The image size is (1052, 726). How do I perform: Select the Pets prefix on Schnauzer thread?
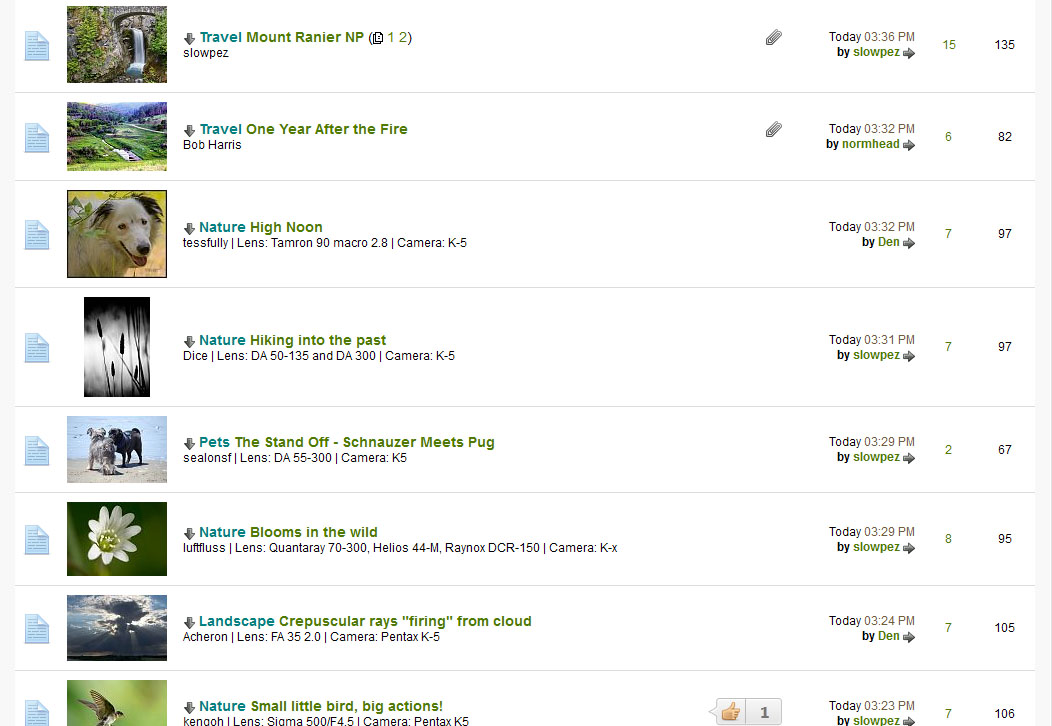pos(214,442)
